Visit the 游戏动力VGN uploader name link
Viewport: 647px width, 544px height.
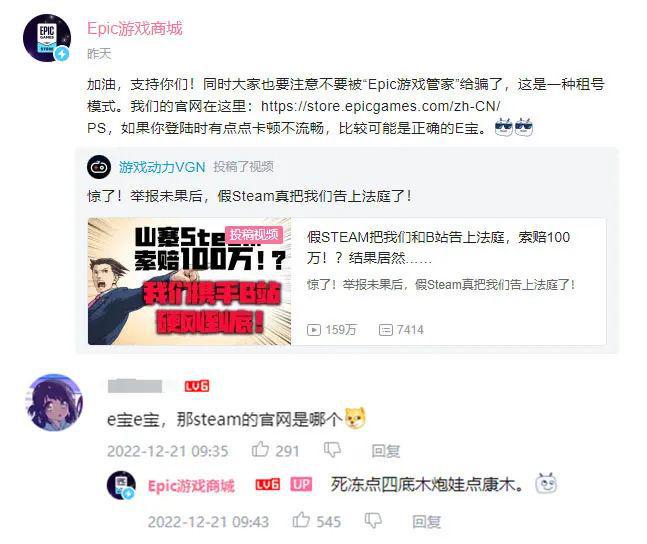162,167
